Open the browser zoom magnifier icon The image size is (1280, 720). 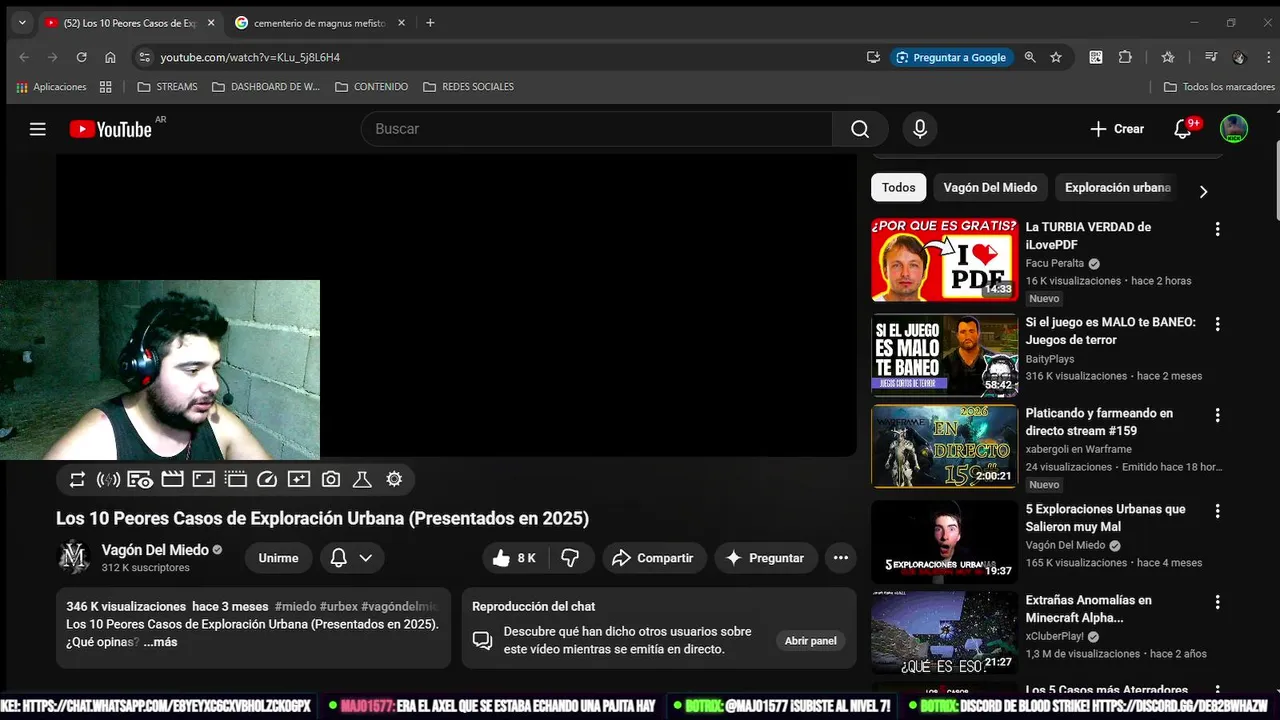pos(1030,57)
